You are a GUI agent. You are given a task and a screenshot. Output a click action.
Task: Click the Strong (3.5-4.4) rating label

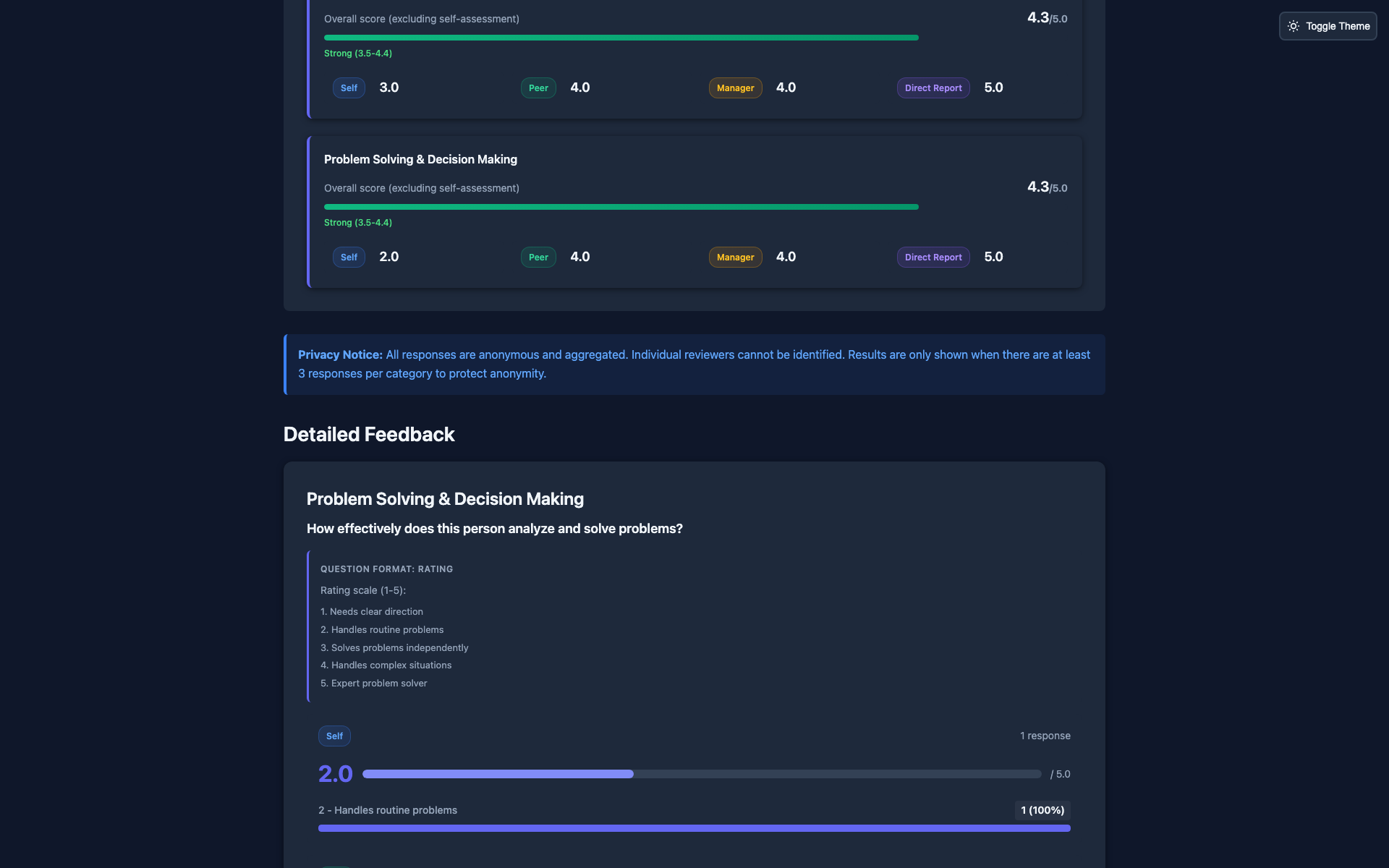pyautogui.click(x=357, y=53)
